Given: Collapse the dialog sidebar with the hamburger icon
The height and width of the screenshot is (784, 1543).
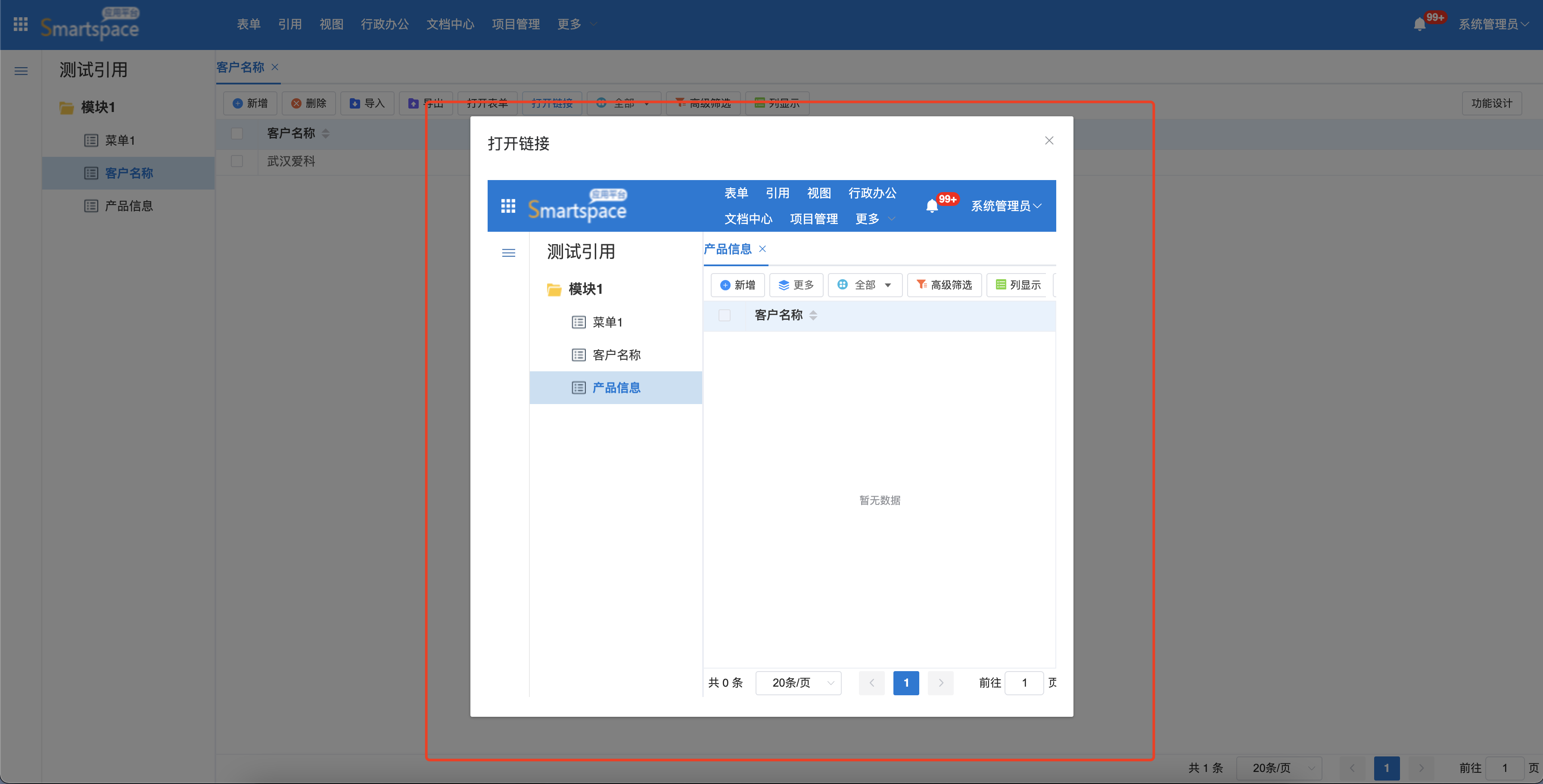Looking at the screenshot, I should point(508,253).
